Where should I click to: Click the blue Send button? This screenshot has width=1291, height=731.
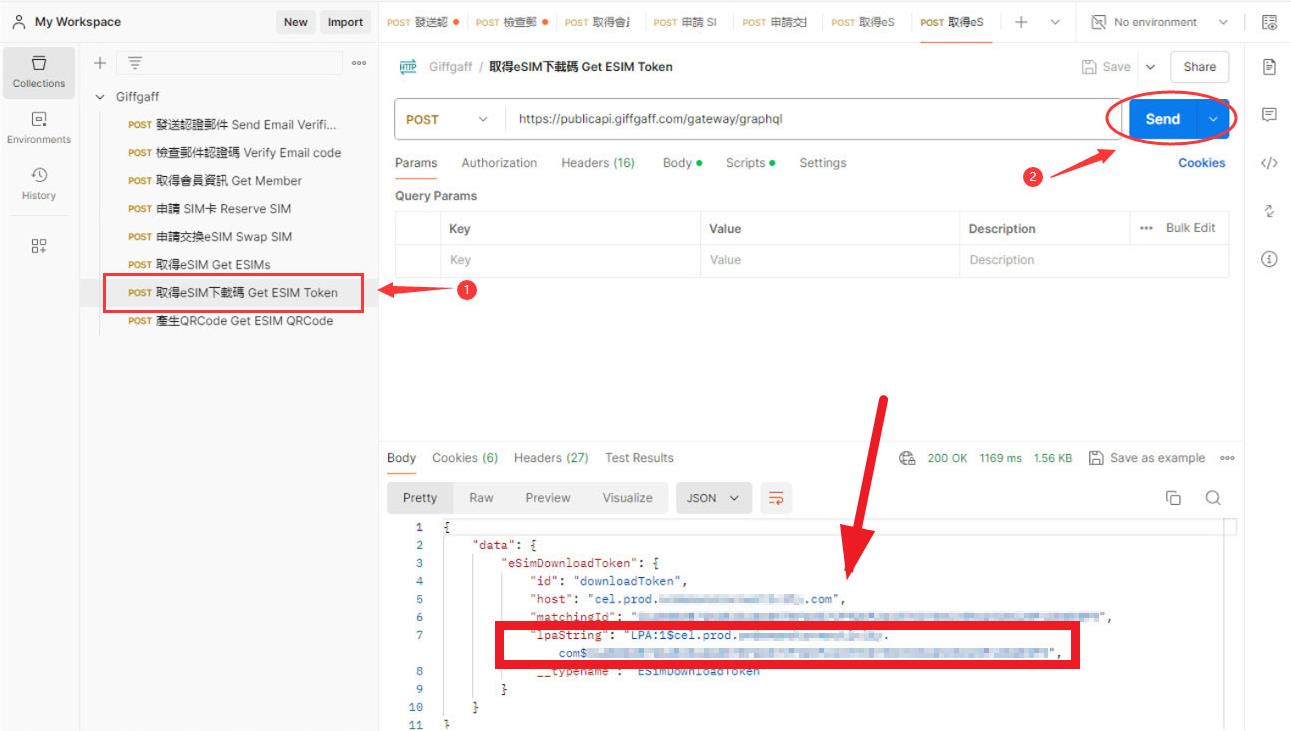pos(1163,119)
